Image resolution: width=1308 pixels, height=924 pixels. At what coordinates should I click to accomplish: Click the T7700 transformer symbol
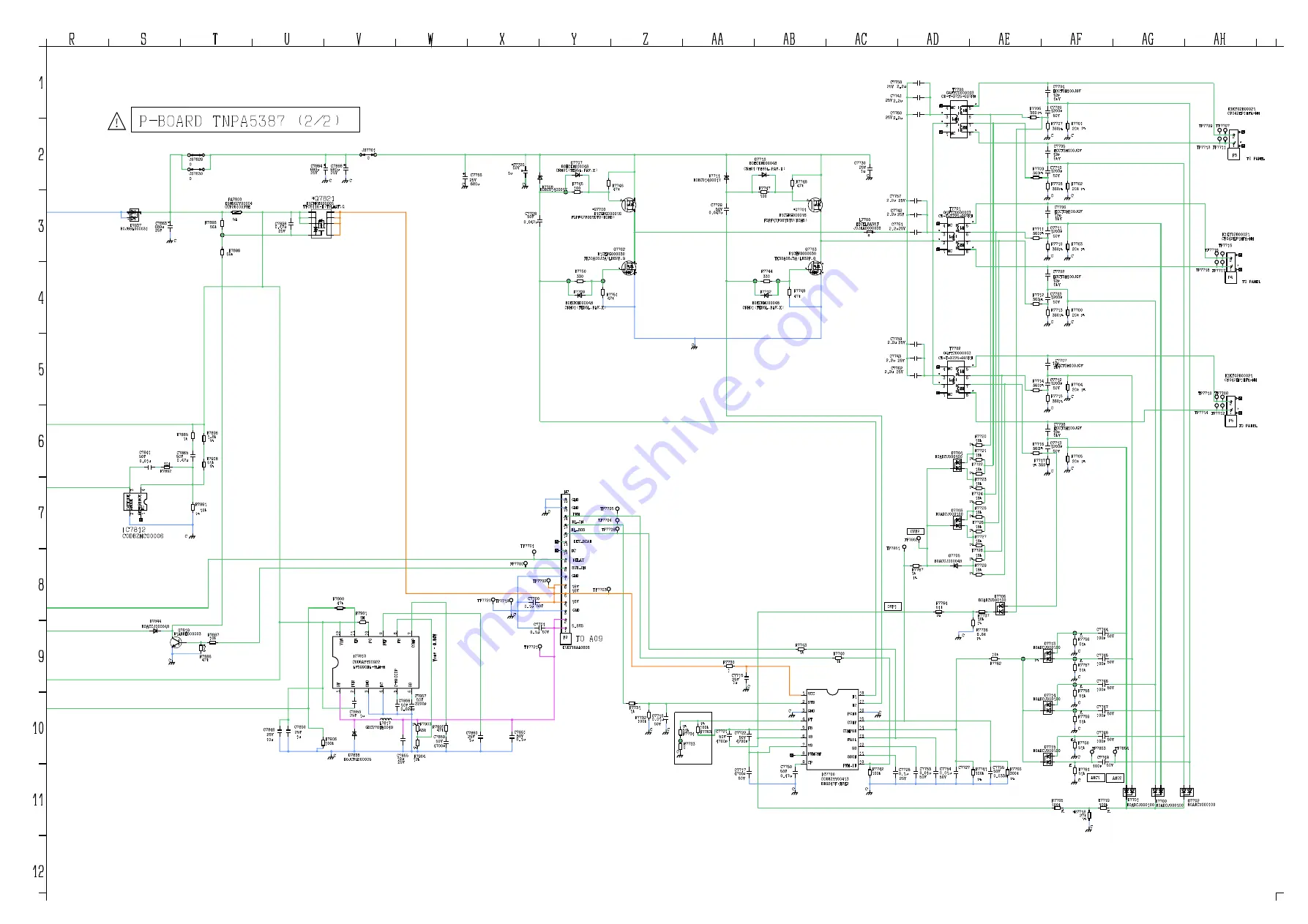[x=957, y=121]
